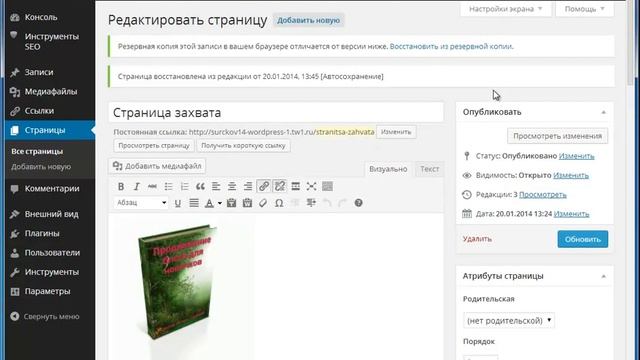Open the Абзац paragraph format dropdown

pos(141,203)
